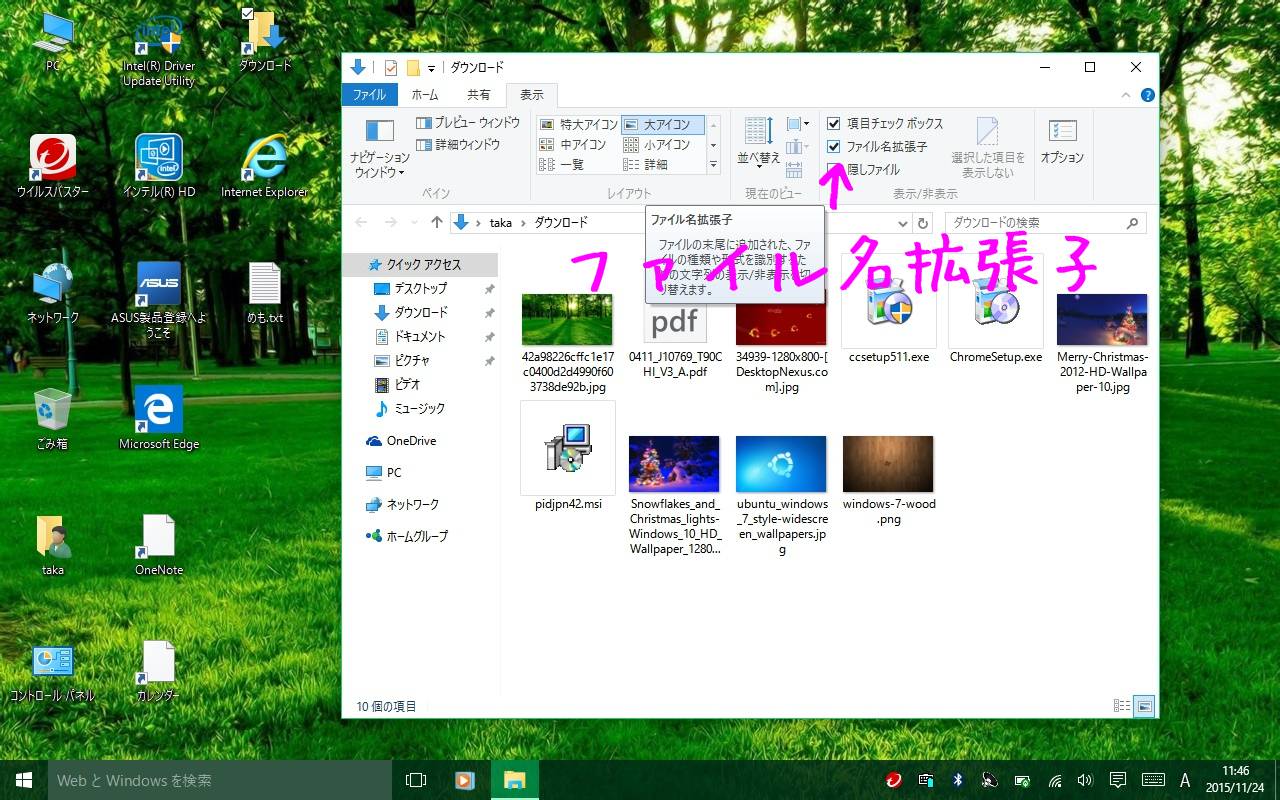Open the 並べ替え sort-by dropdown
Image resolution: width=1280 pixels, height=800 pixels.
(758, 141)
